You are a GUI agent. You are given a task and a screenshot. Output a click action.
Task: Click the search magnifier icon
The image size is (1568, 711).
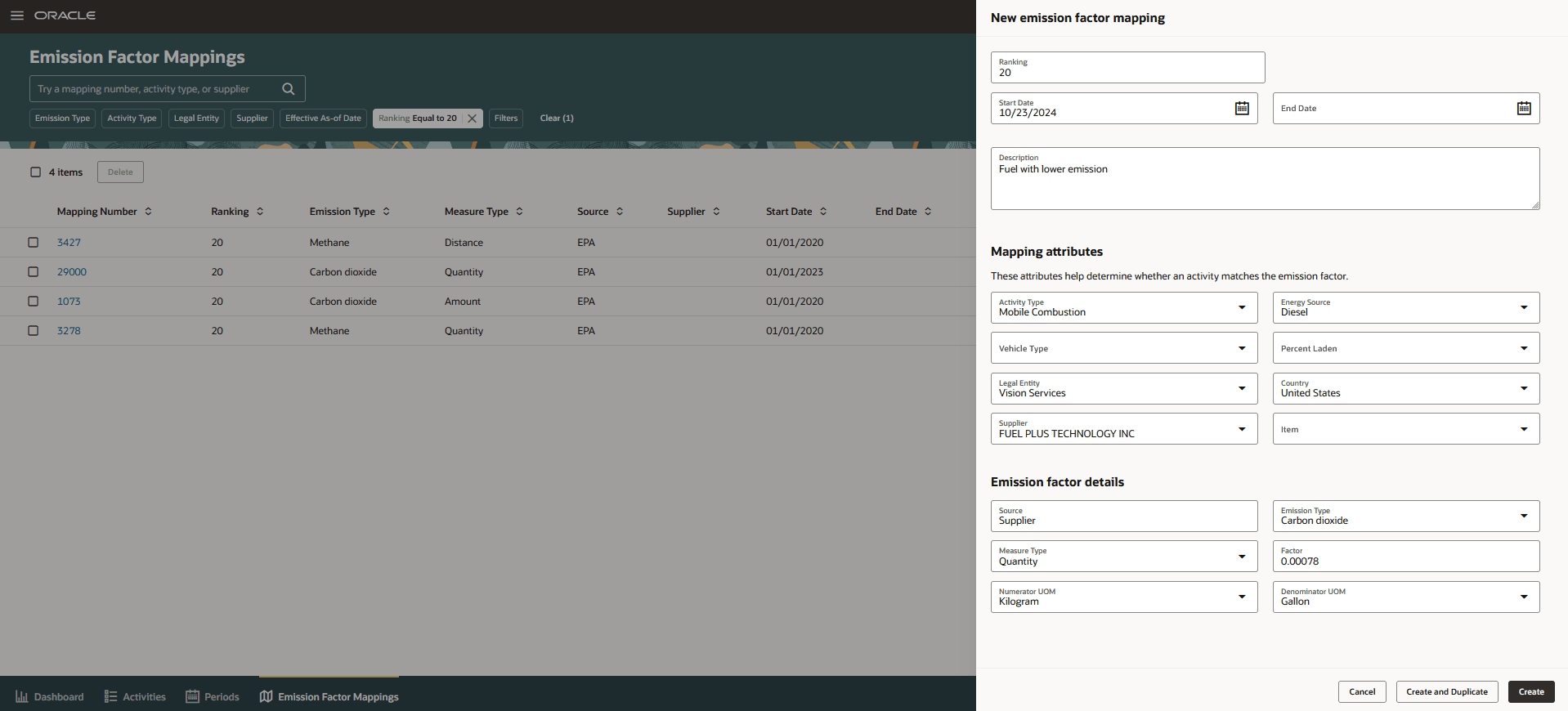289,89
